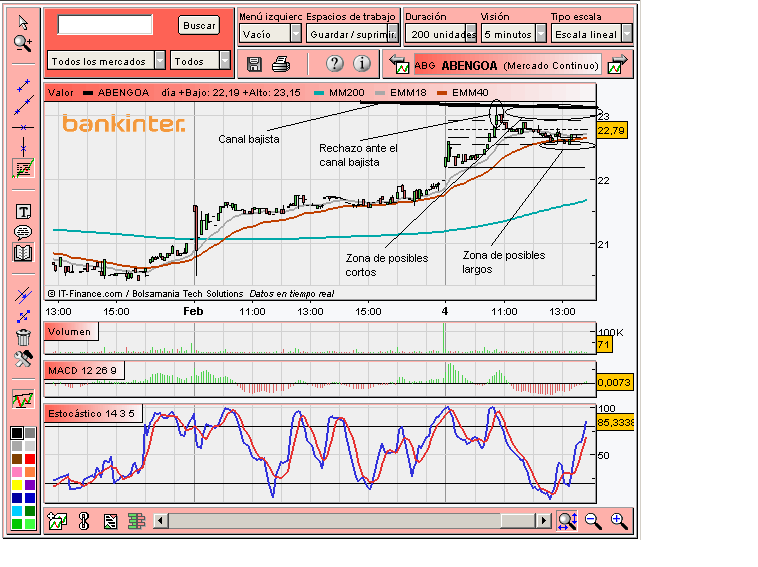This screenshot has height=567, width=758.
Task: Click the printer icon
Action: pos(281,64)
